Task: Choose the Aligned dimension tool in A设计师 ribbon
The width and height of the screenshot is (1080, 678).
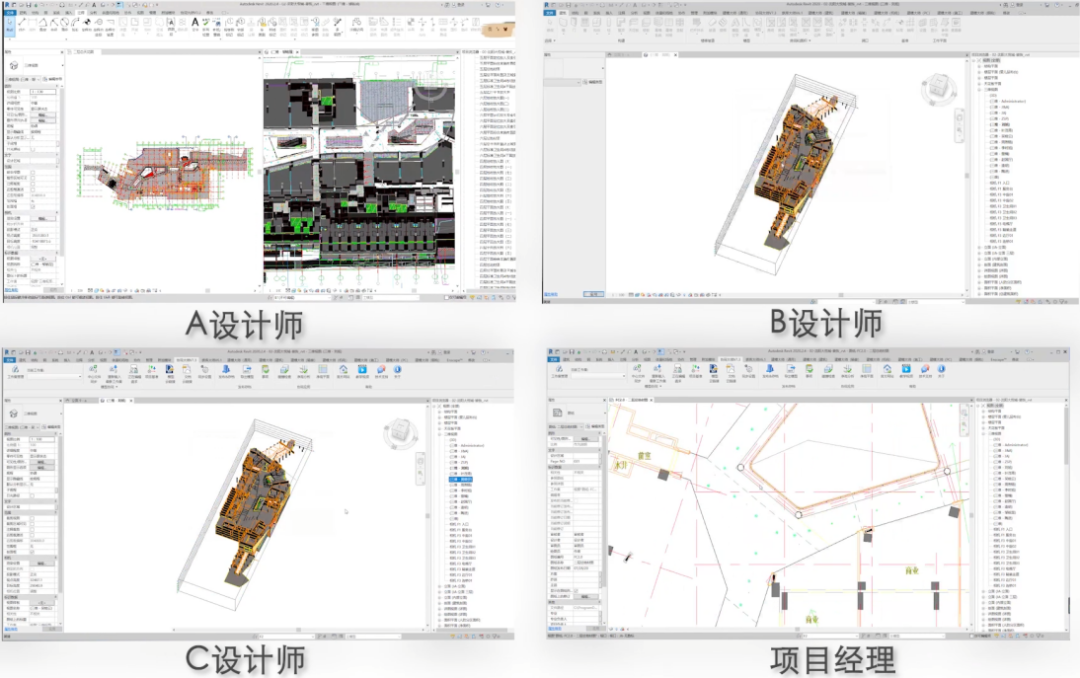Action: [22, 24]
